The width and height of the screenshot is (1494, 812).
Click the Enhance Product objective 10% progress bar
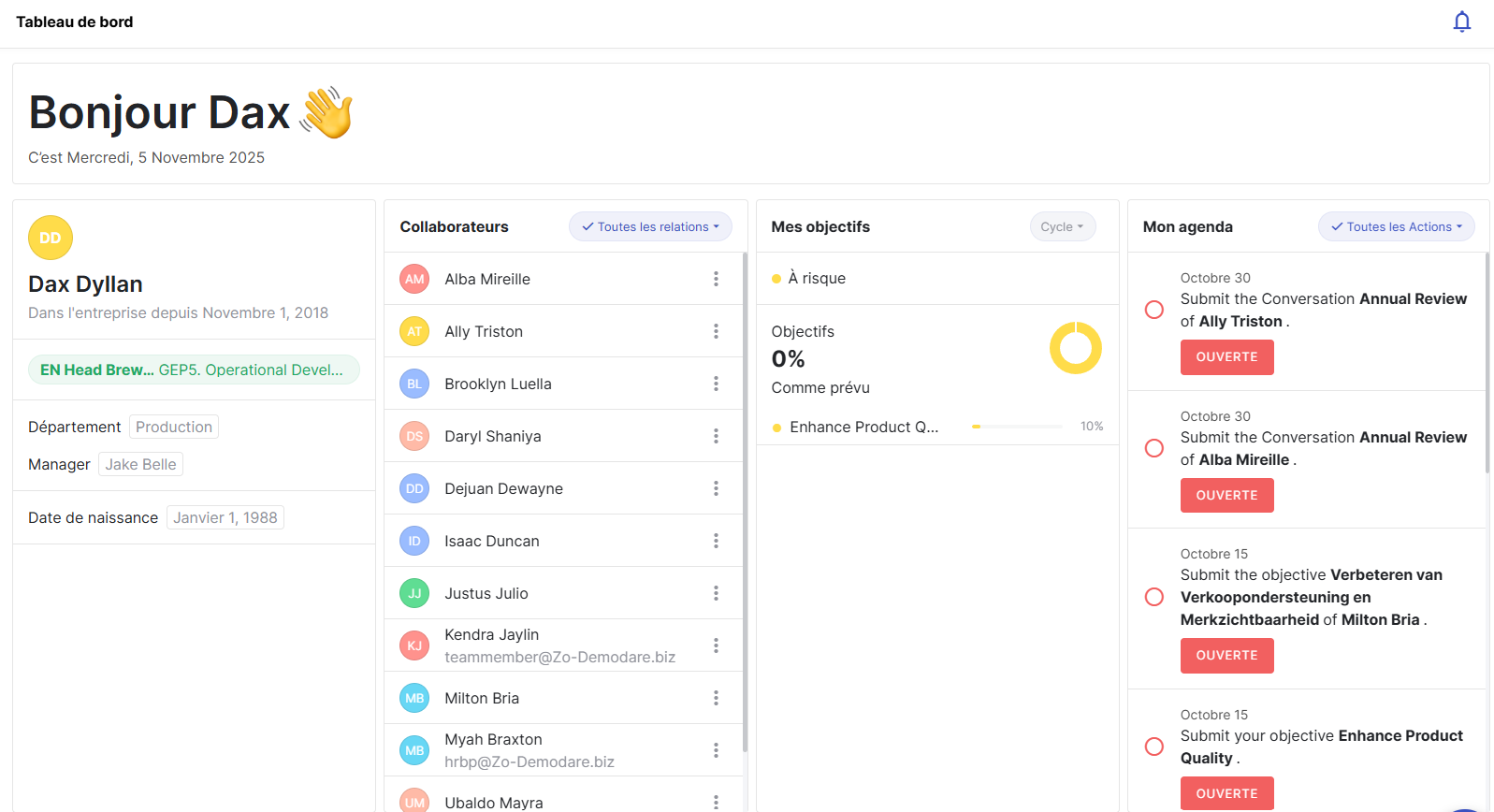[1017, 427]
